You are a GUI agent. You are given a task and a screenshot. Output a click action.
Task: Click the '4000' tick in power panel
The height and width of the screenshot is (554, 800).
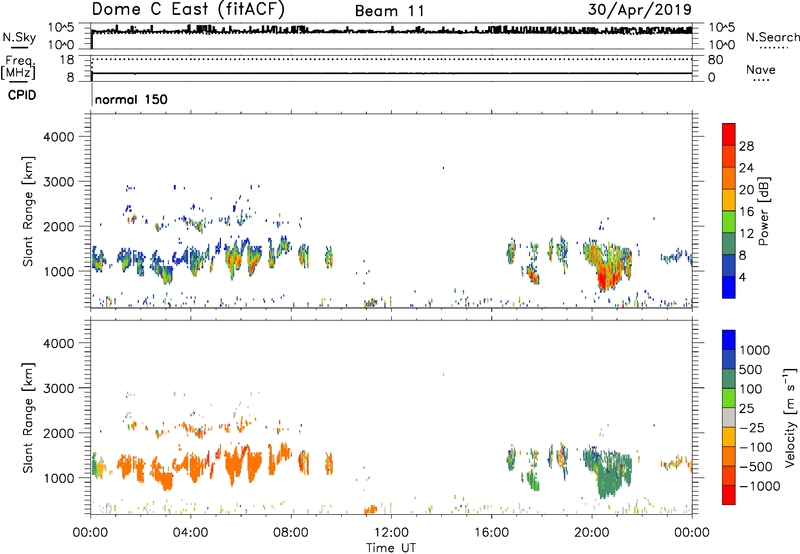pos(59,137)
